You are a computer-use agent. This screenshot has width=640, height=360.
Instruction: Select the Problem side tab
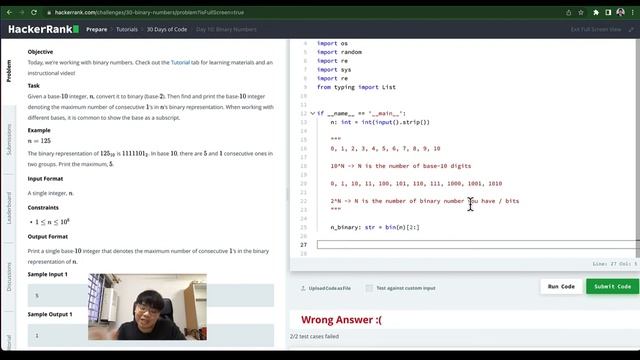pyautogui.click(x=9, y=71)
